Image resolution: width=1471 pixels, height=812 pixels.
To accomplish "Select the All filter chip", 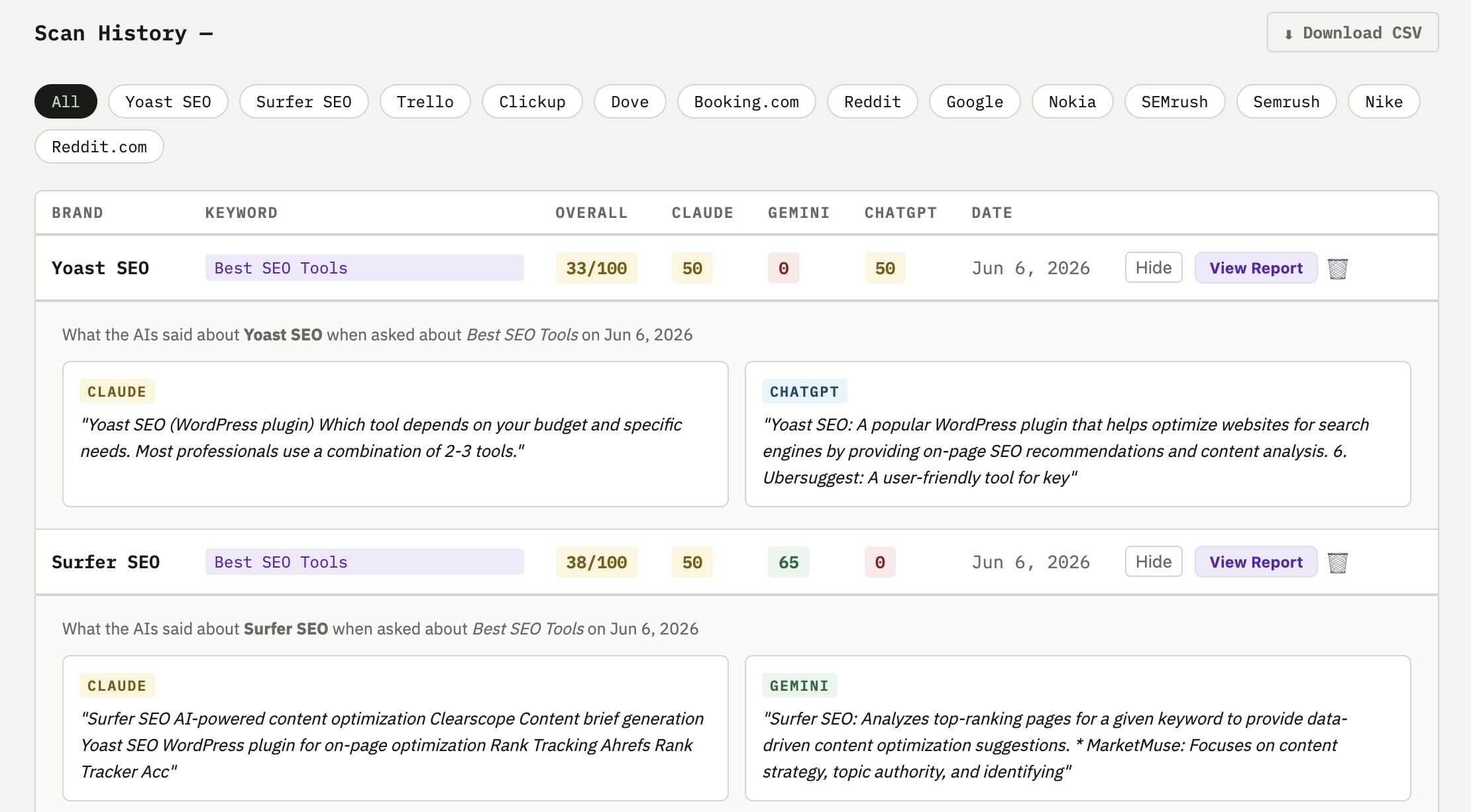I will [66, 101].
